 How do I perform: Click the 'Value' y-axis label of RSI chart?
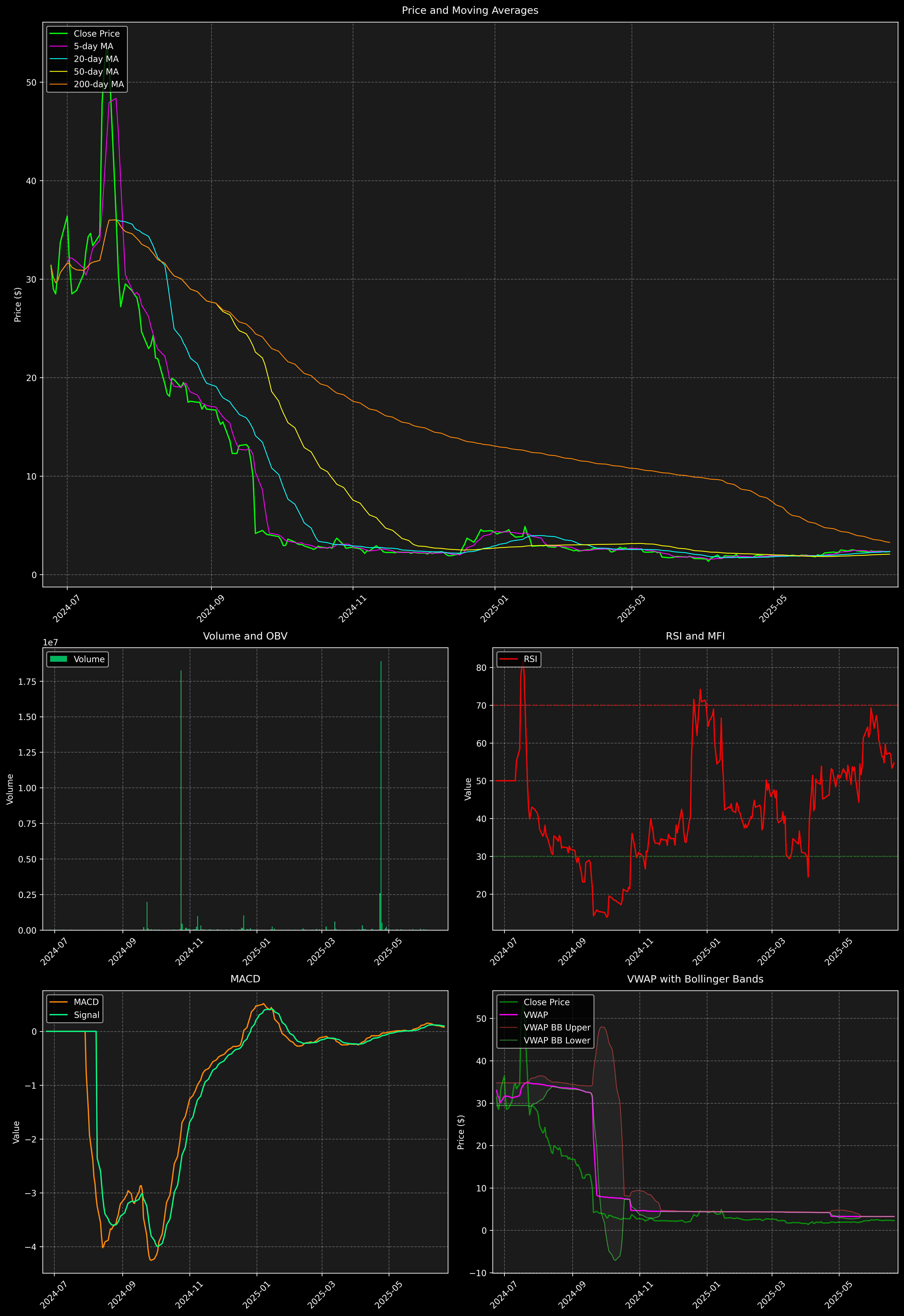468,789
